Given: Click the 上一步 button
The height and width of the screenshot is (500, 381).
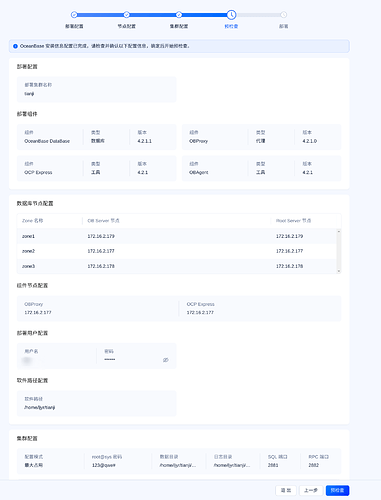Looking at the screenshot, I should [311, 490].
